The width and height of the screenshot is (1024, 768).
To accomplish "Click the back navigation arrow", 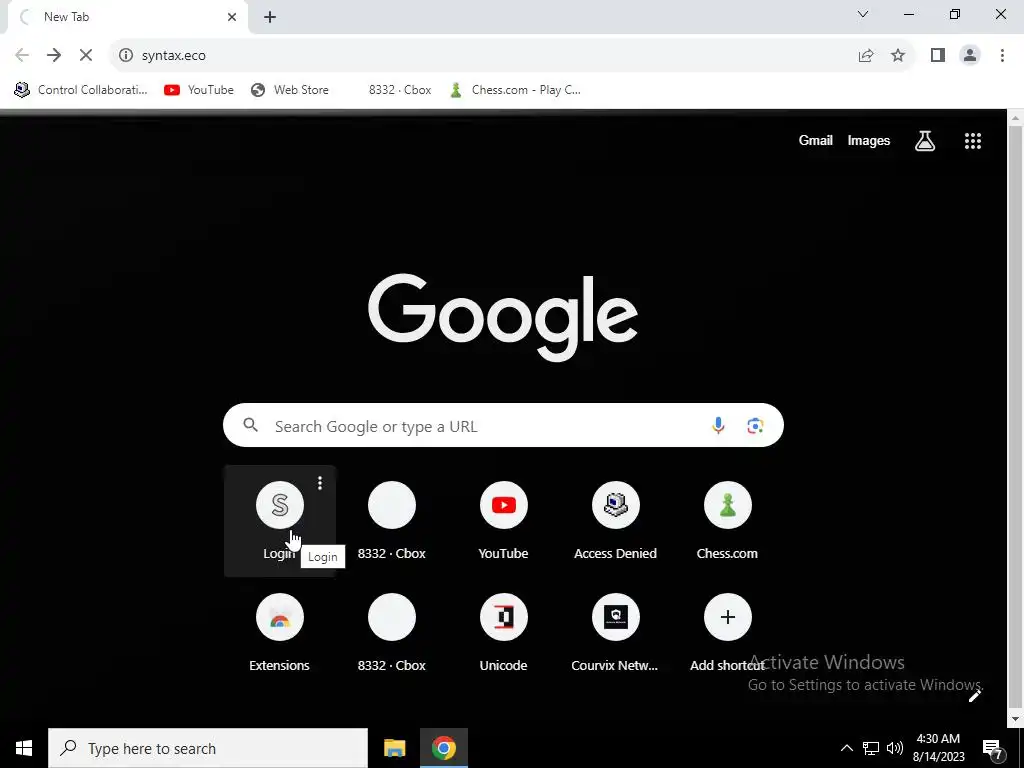I will (x=22, y=56).
